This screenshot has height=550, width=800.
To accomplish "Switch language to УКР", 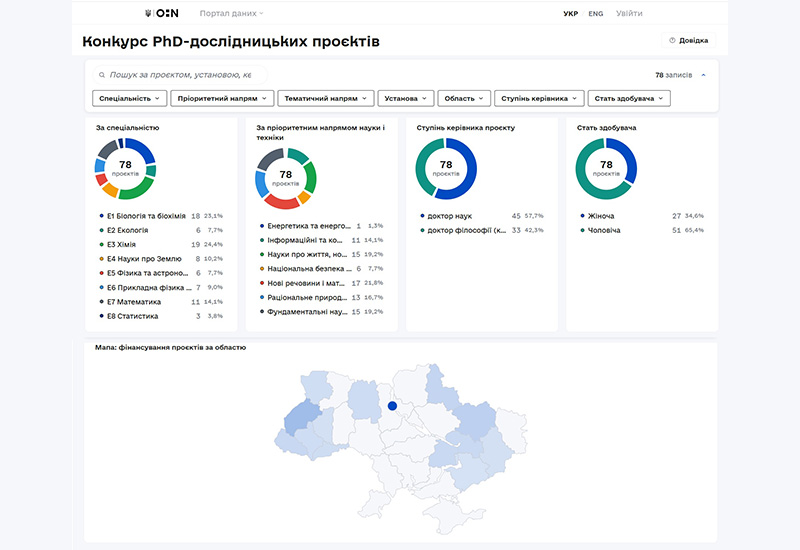I will [x=570, y=14].
